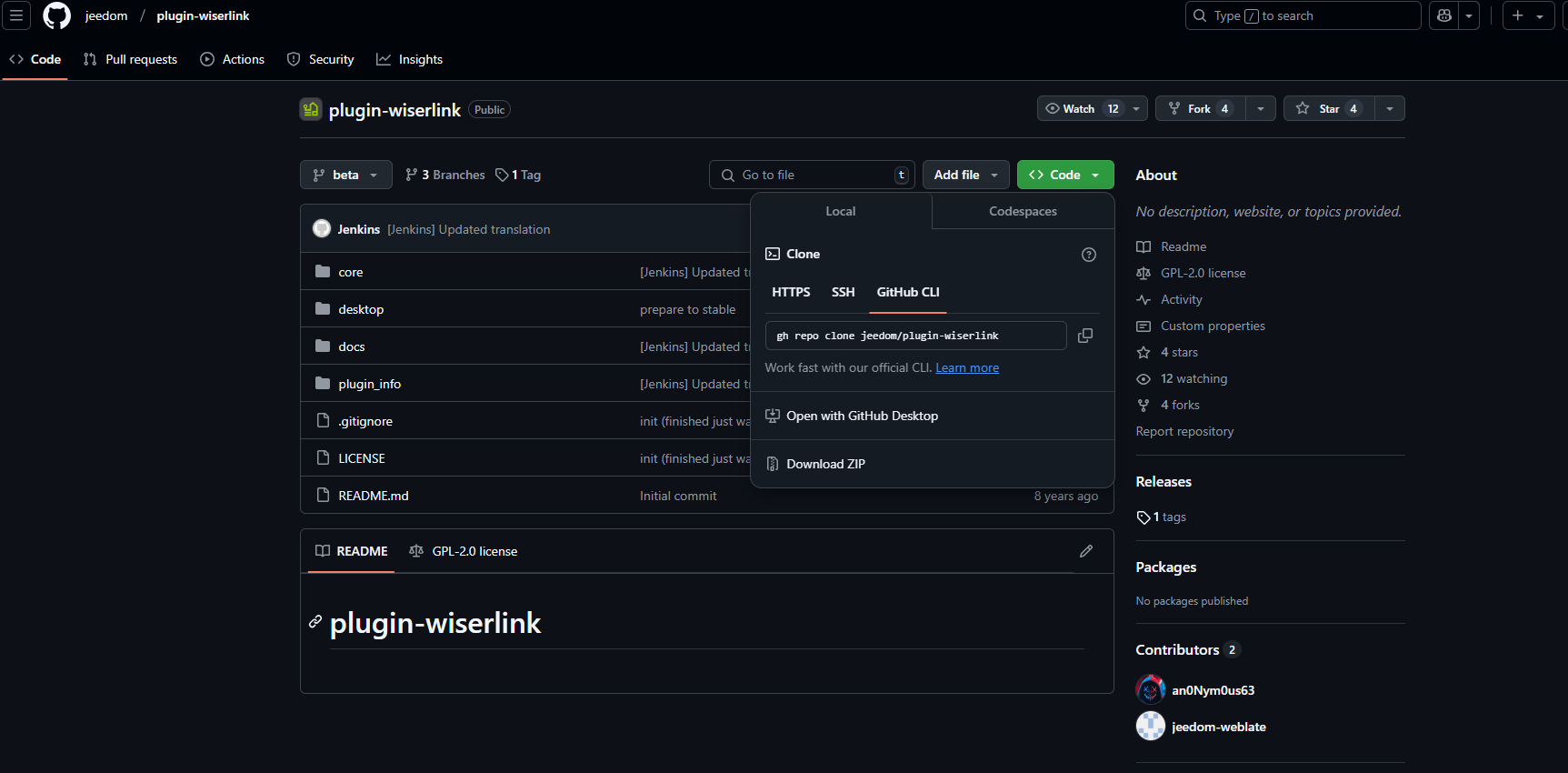Toggle the green Code dropdown button
The height and width of the screenshot is (773, 1568).
(x=1065, y=175)
